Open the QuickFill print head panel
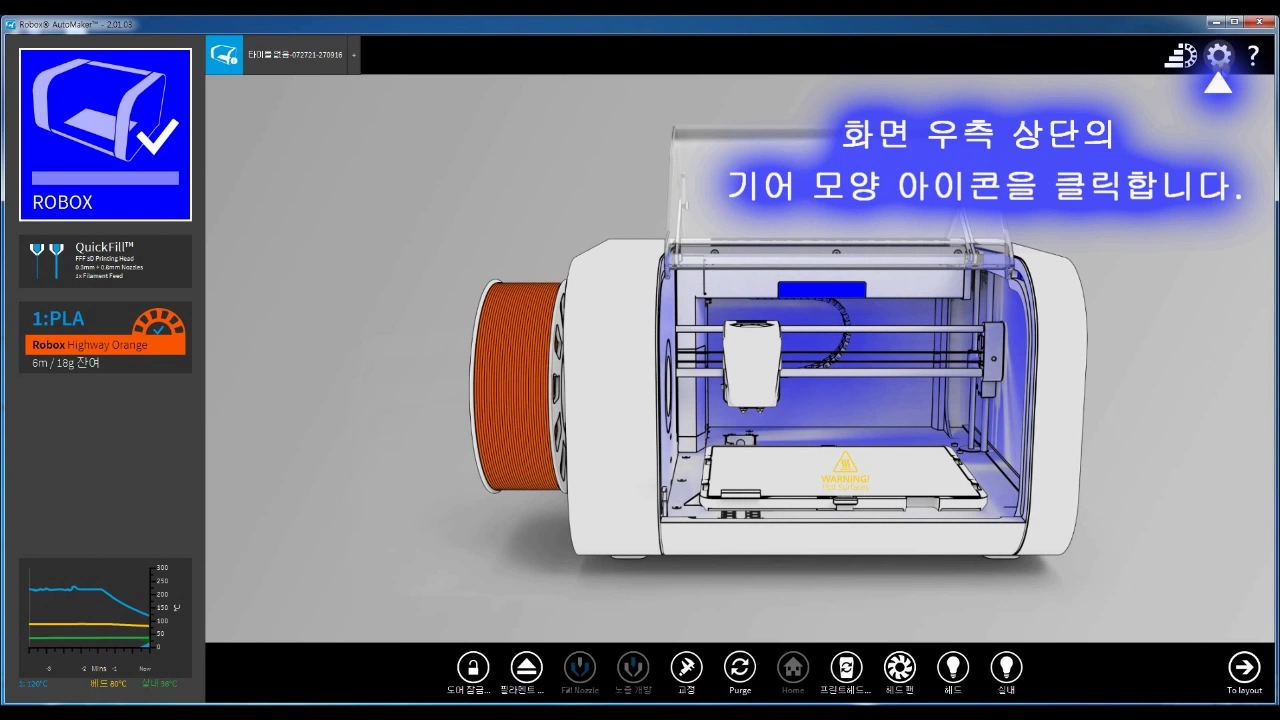Image resolution: width=1280 pixels, height=720 pixels. point(105,261)
